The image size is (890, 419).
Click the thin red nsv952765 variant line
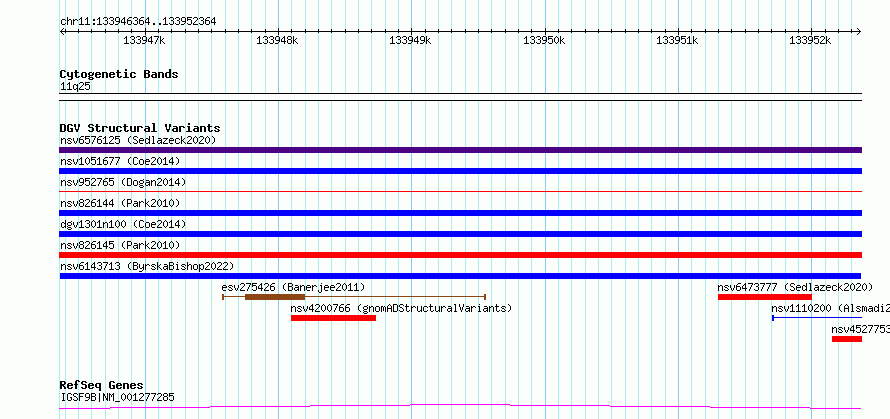pyautogui.click(x=460, y=192)
